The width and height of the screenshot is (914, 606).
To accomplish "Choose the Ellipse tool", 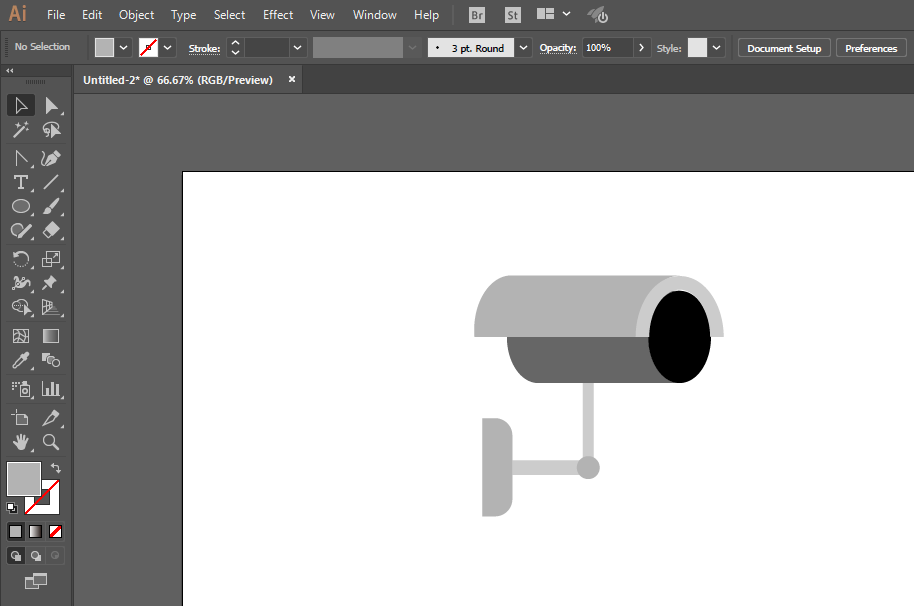I will (x=20, y=206).
